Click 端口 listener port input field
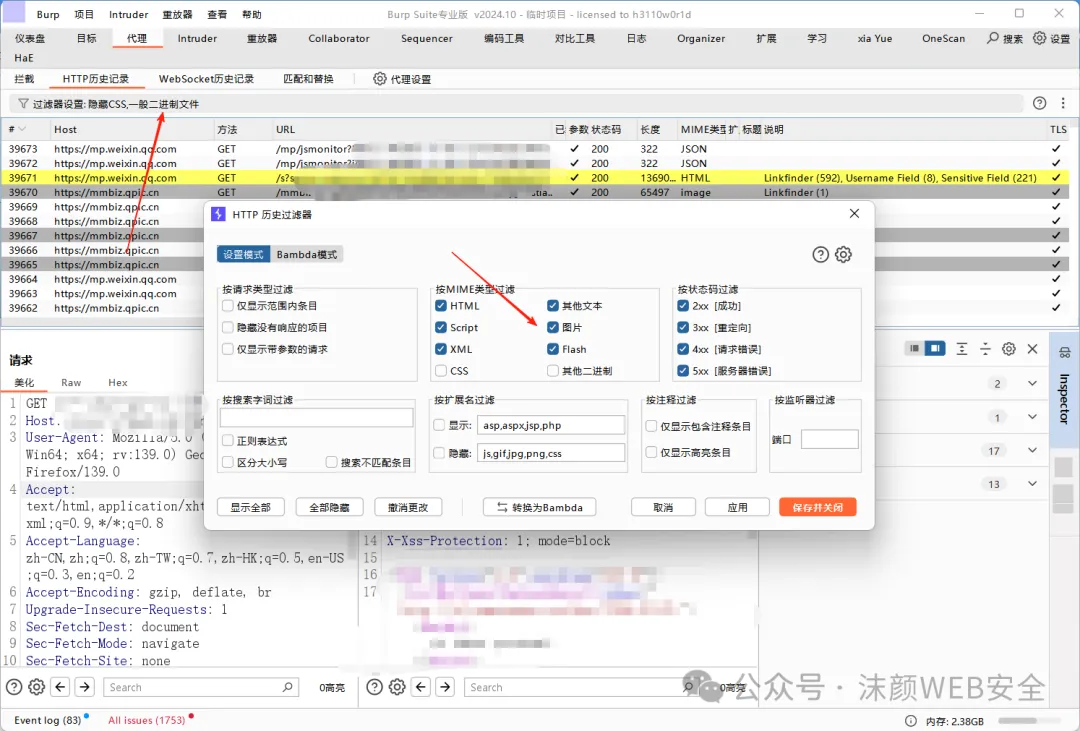 (830, 439)
